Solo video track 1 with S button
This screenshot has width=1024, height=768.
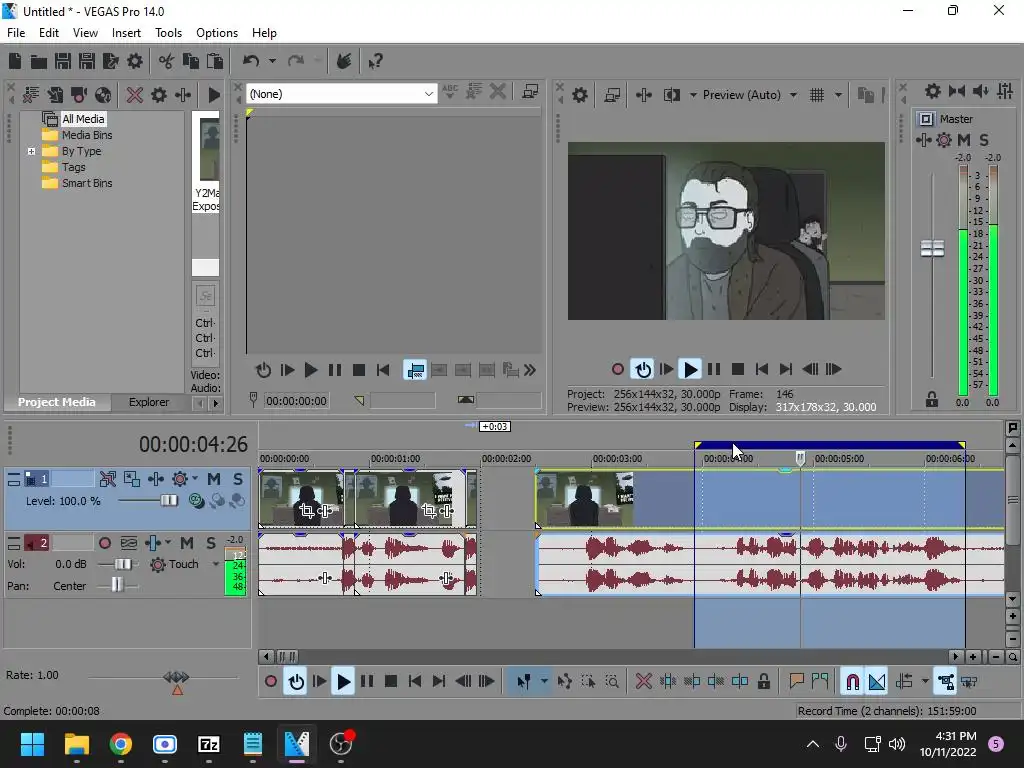click(238, 479)
